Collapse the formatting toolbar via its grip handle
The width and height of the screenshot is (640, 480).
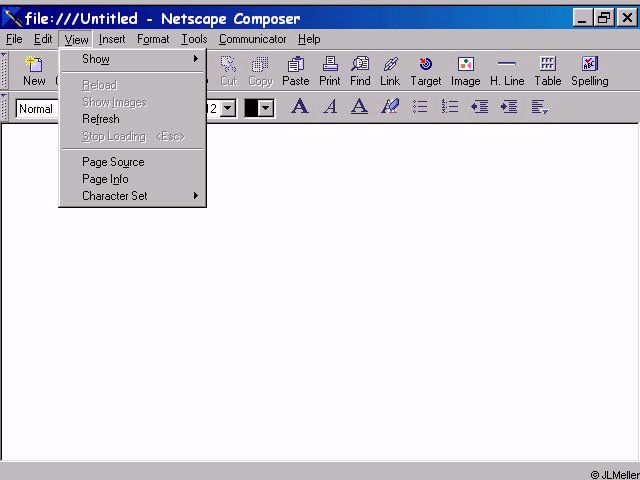(x=4, y=107)
